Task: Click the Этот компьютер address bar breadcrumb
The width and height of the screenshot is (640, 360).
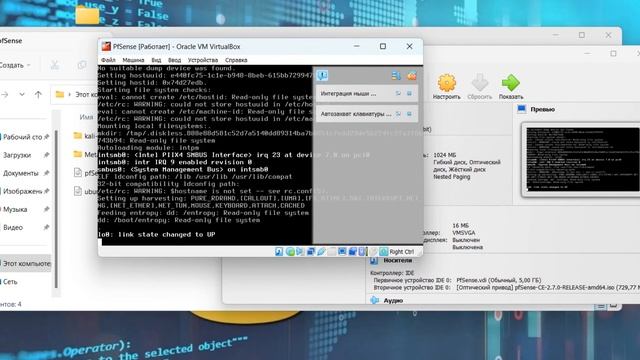Action: click(x=86, y=95)
